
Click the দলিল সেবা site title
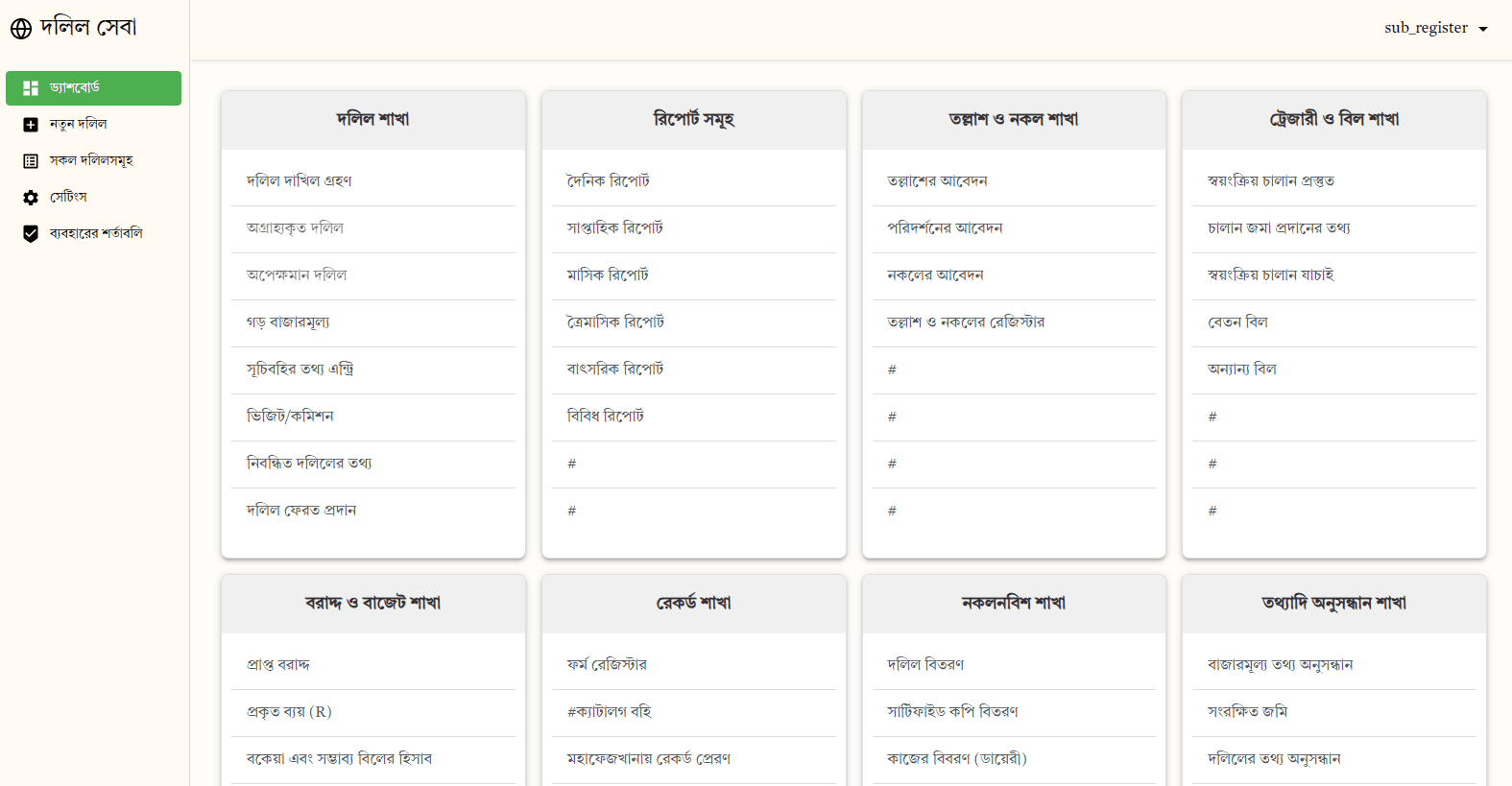click(88, 28)
